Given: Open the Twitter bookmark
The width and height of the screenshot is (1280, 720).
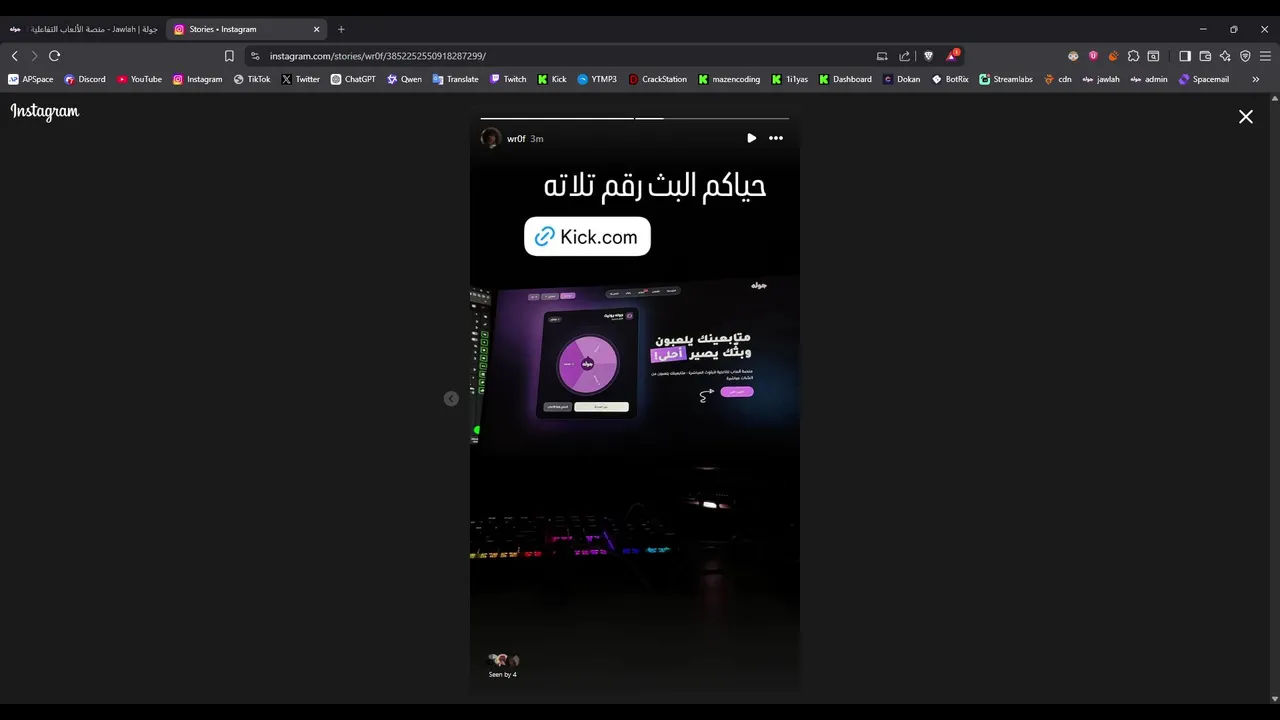Looking at the screenshot, I should click(301, 79).
